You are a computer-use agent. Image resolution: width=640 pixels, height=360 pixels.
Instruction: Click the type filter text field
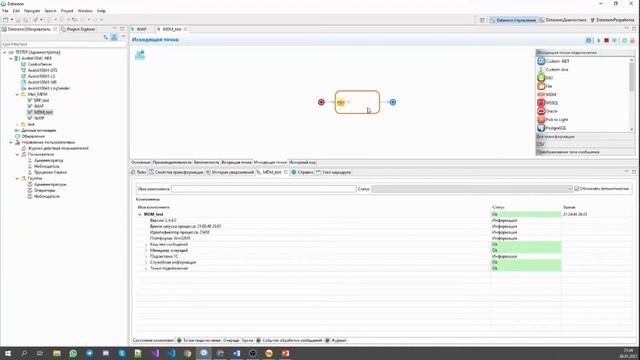(x=64, y=44)
